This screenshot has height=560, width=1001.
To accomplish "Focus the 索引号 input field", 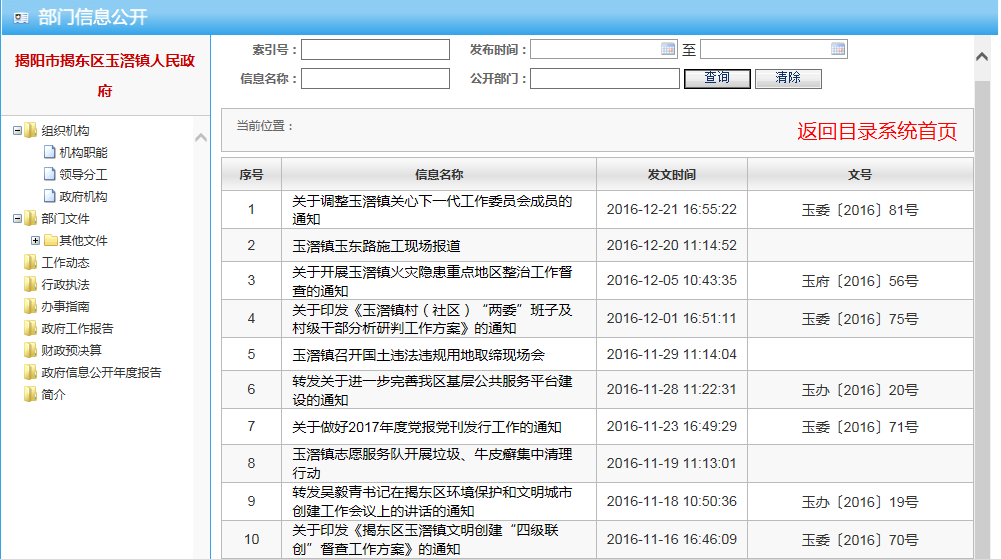I will [375, 50].
